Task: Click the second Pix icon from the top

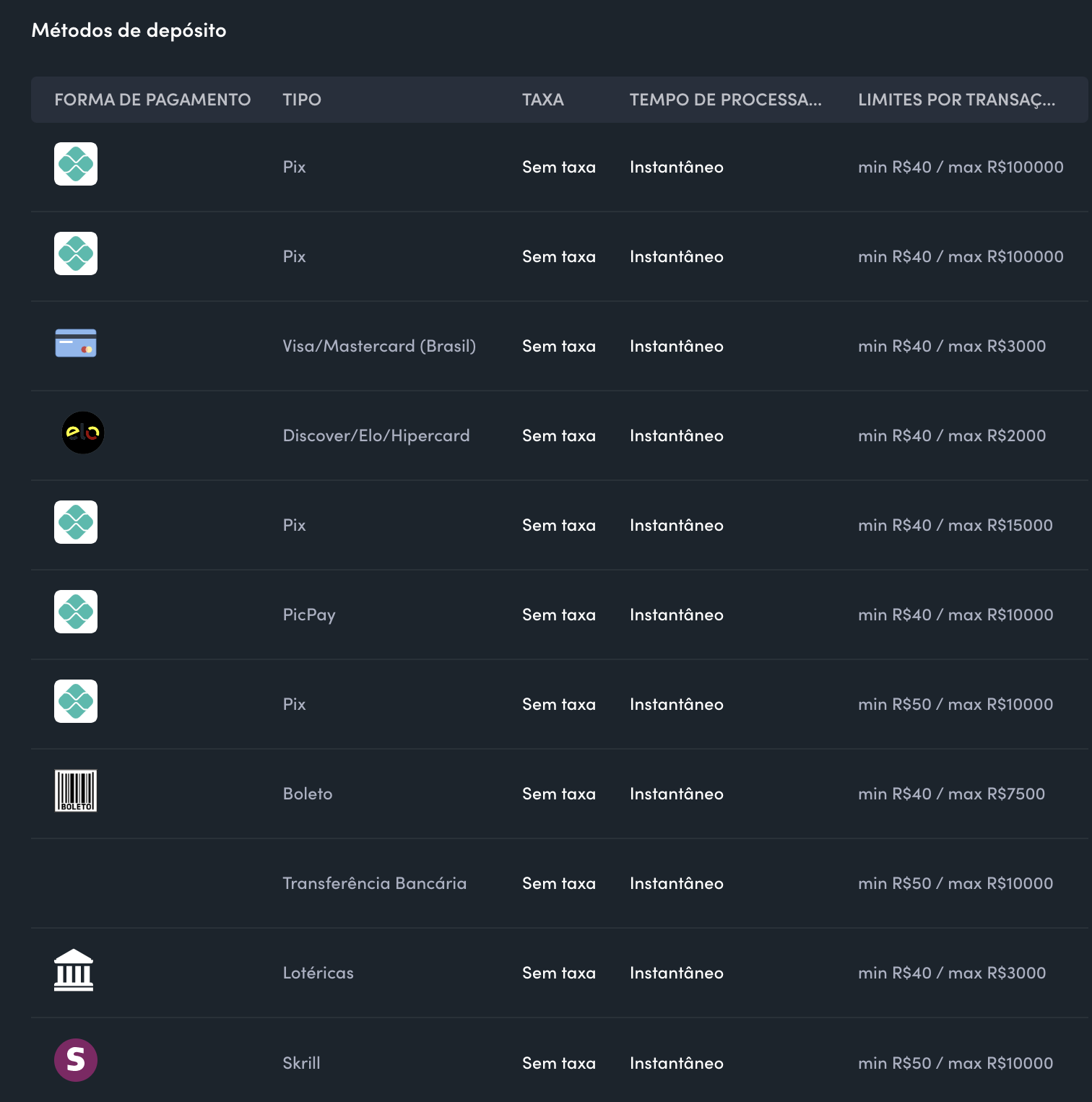Action: click(76, 253)
